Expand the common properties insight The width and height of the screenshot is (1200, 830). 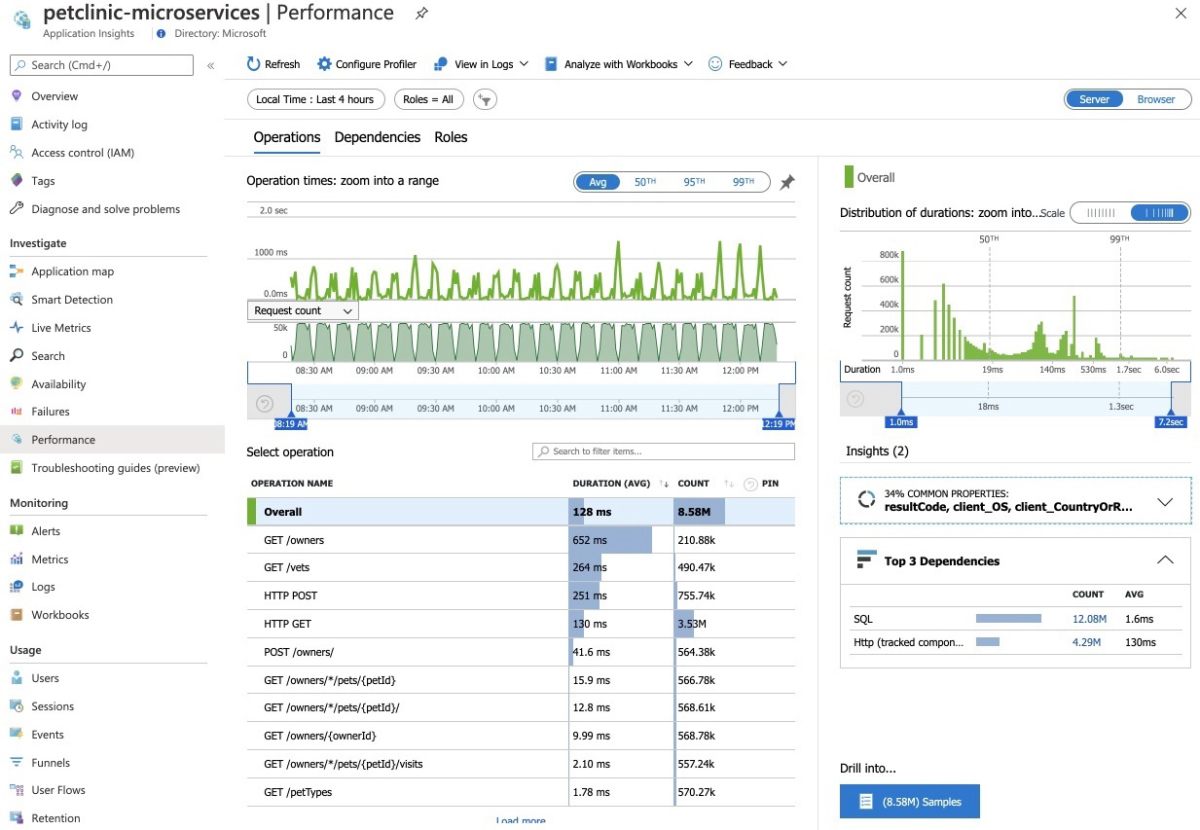point(1164,502)
